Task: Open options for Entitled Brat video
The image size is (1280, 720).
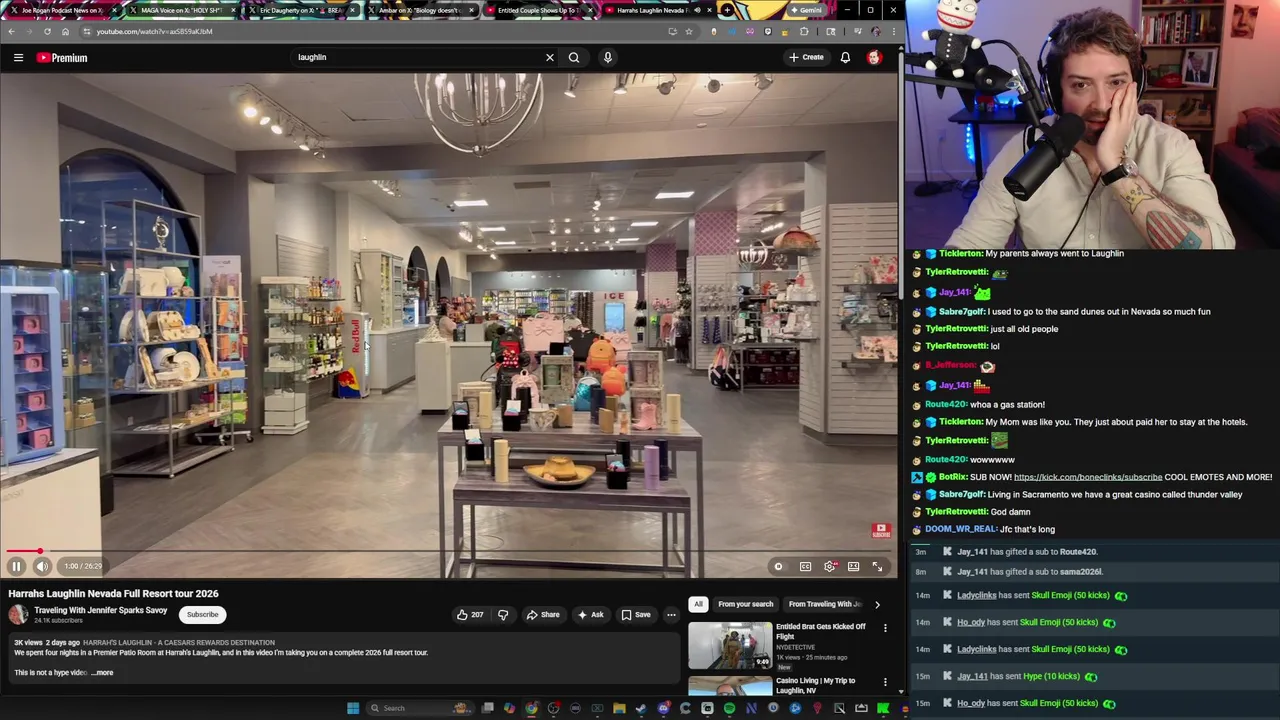Action: click(x=885, y=628)
